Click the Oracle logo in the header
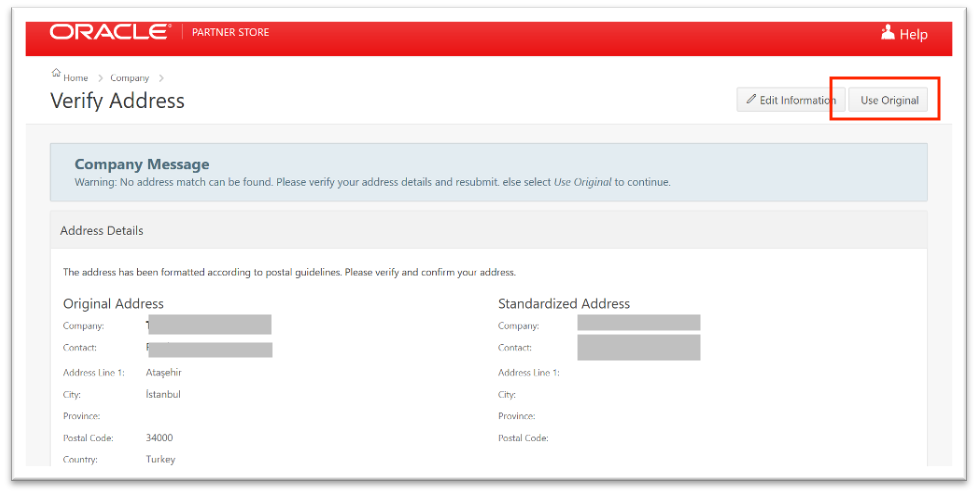Image resolution: width=977 pixels, height=493 pixels. pyautogui.click(x=109, y=33)
